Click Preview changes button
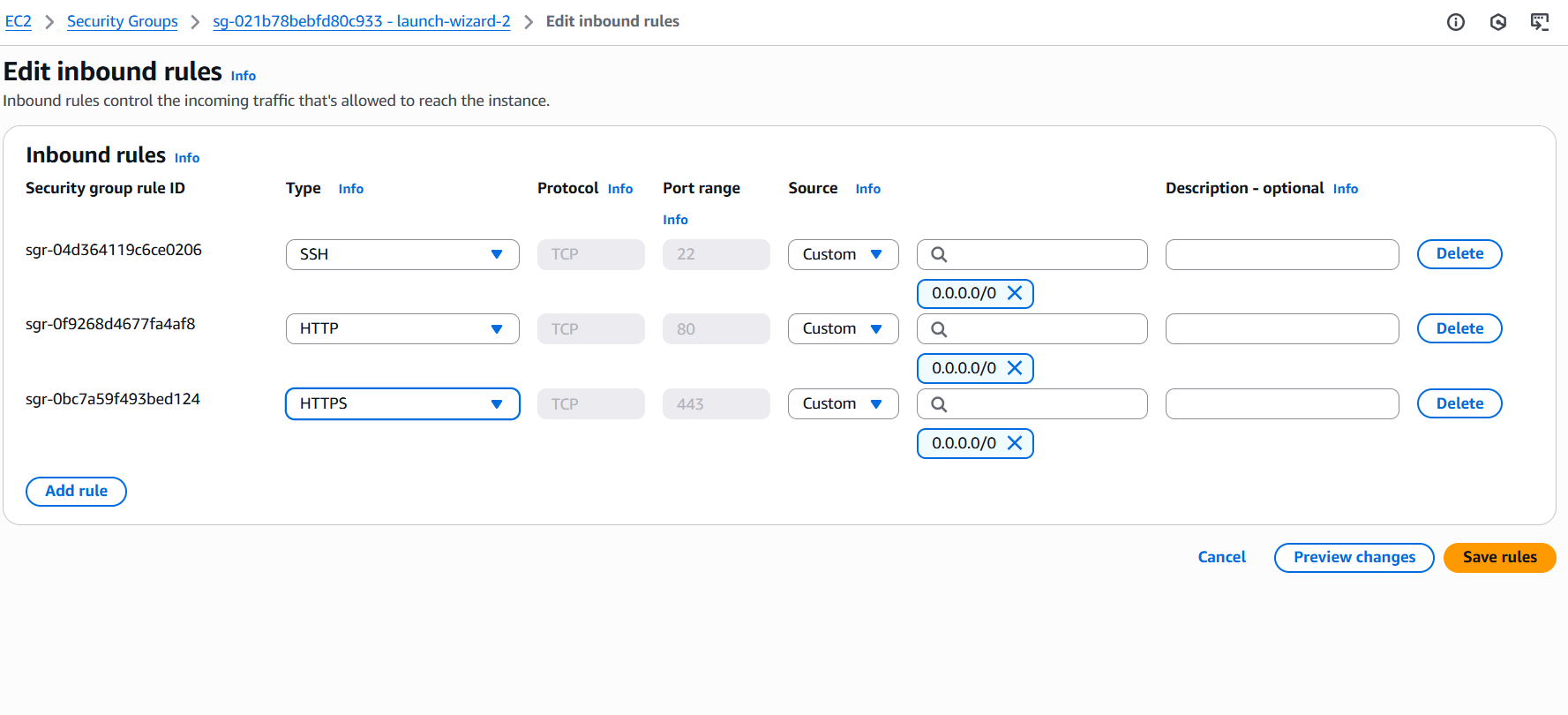Viewport: 1568px width, 715px height. [1354, 557]
